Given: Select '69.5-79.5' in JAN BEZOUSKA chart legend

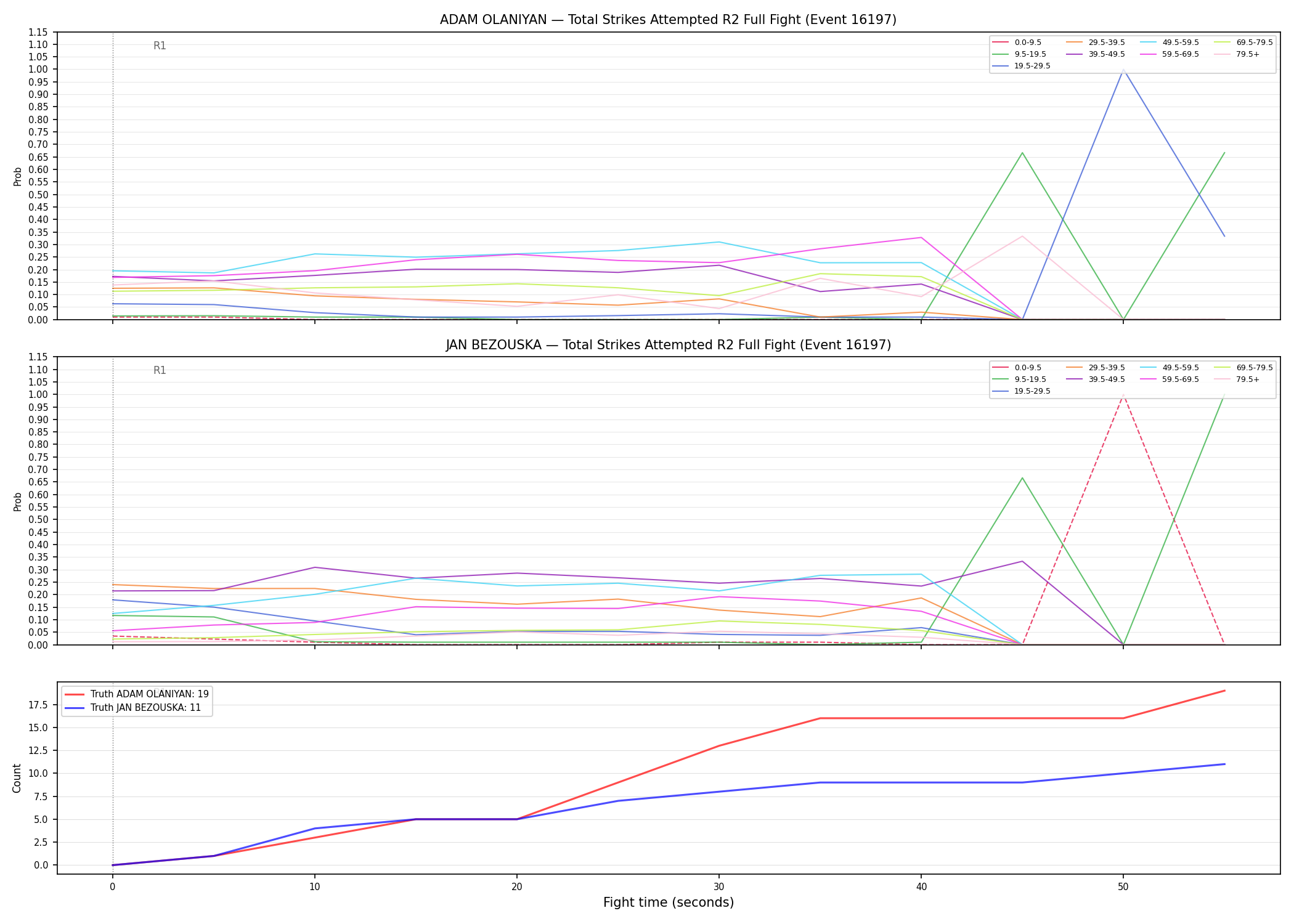Looking at the screenshot, I should coord(1243,368).
